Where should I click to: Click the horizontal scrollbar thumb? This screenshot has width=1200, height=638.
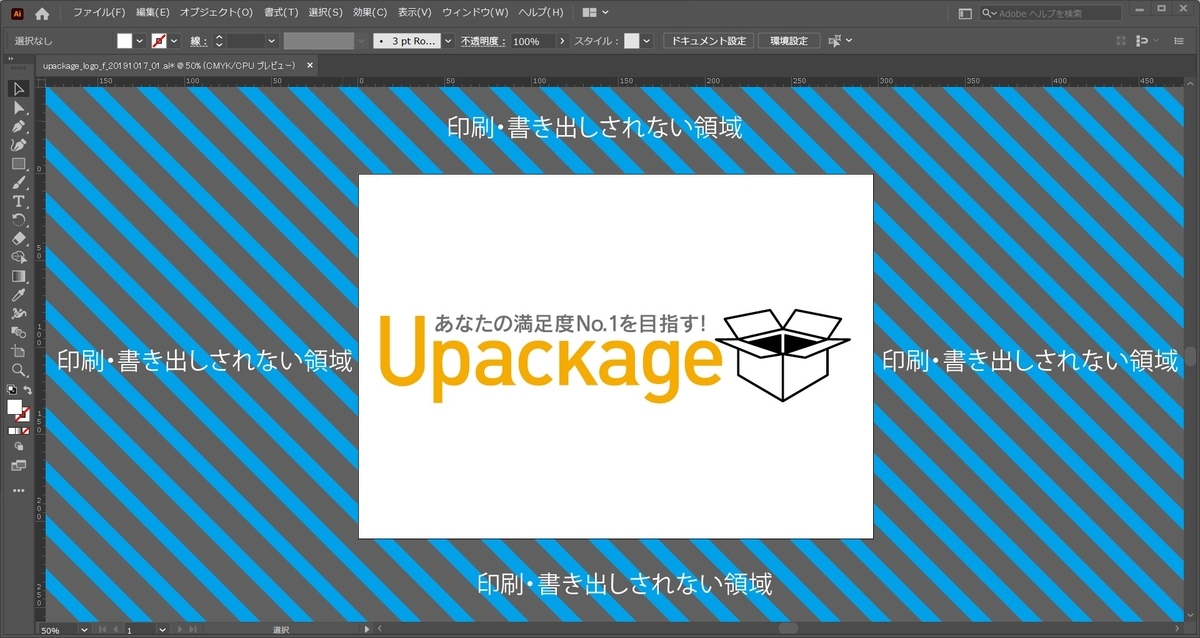click(x=788, y=629)
